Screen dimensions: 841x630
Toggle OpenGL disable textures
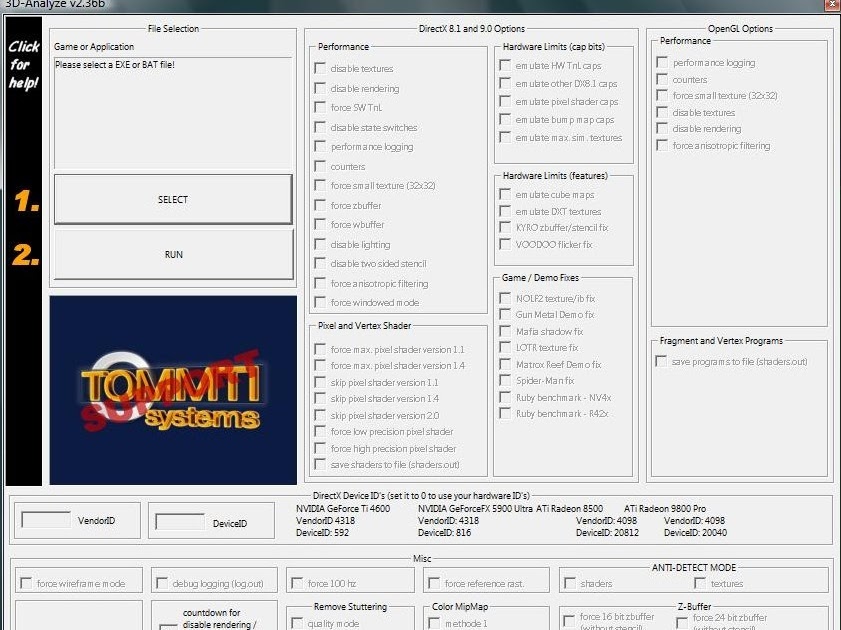pos(662,113)
